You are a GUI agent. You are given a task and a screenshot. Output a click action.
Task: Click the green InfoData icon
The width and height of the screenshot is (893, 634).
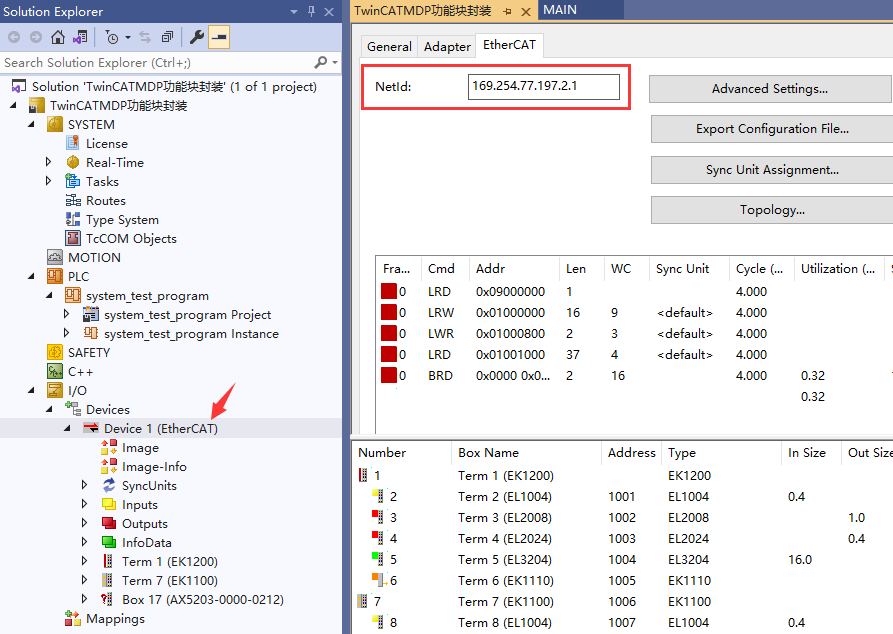pos(109,542)
